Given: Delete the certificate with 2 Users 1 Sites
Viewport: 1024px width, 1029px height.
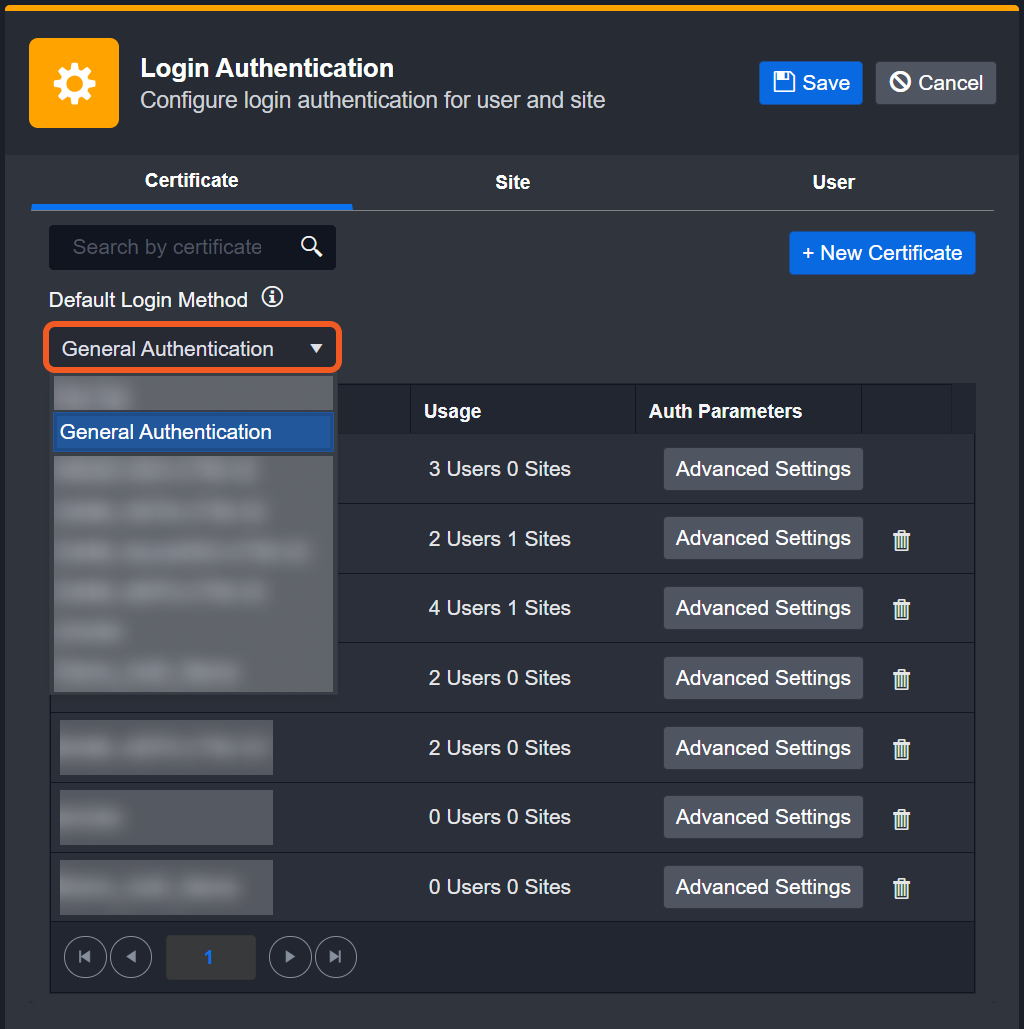Looking at the screenshot, I should [x=901, y=540].
